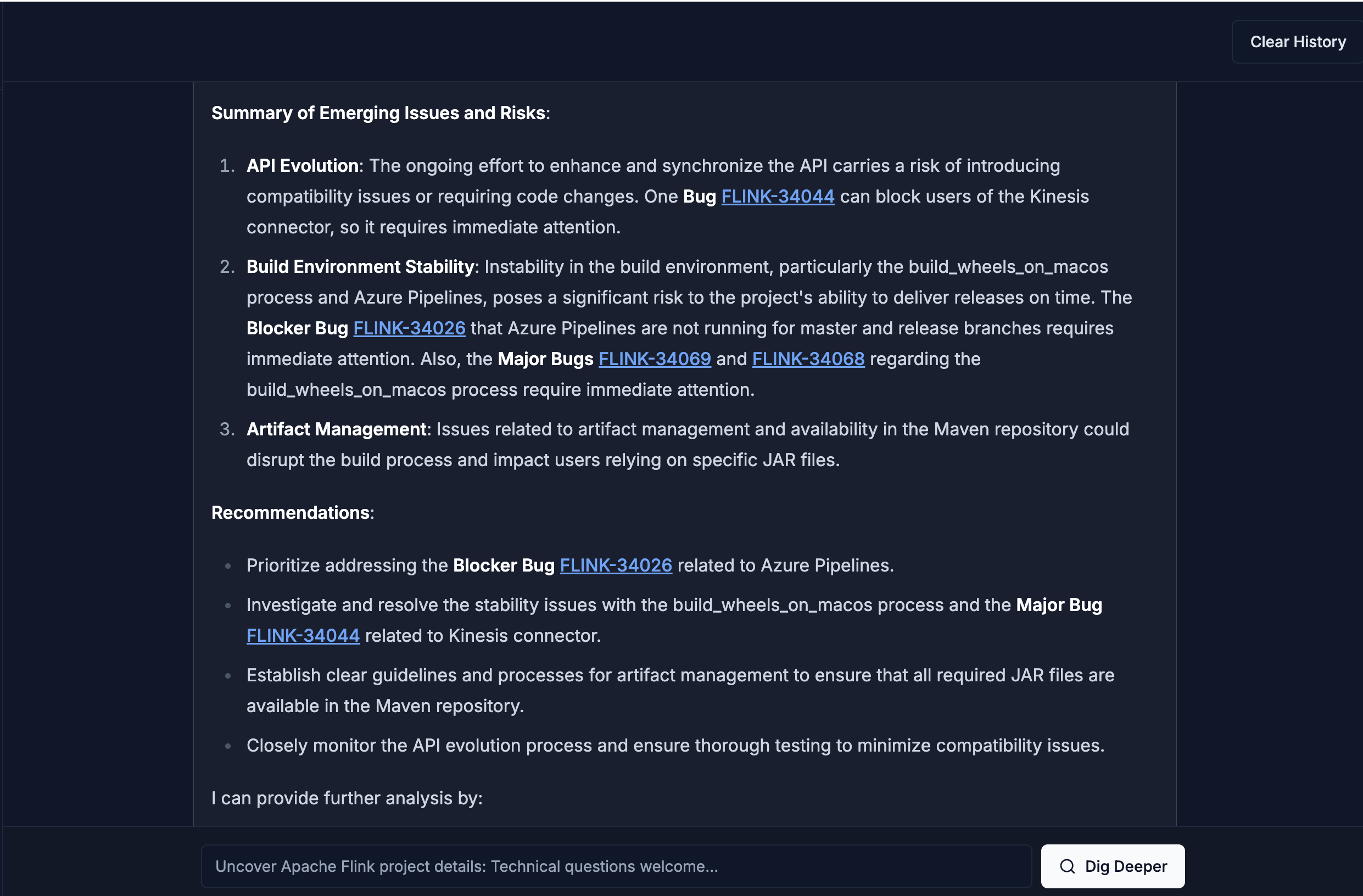Focus the Apache Flink question input field
The height and width of the screenshot is (896, 1363).
pos(616,866)
